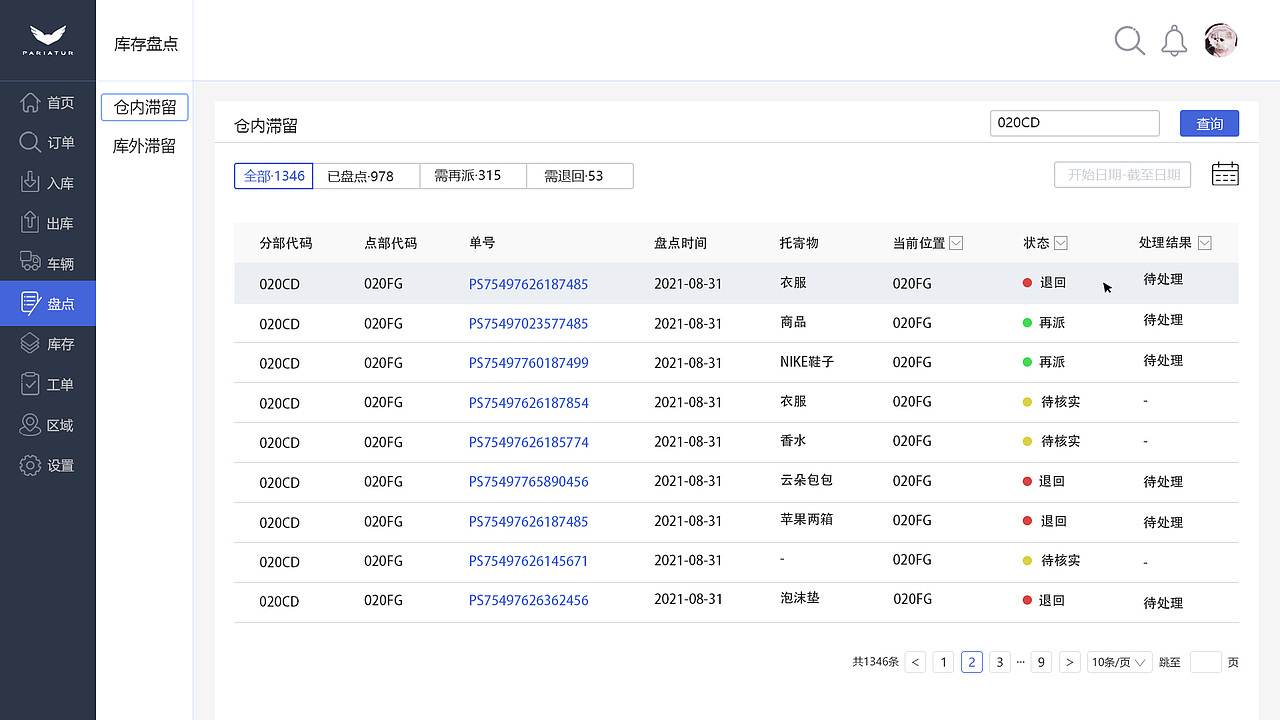Select the 需再派·315 filter tab
This screenshot has width=1280, height=720.
tap(472, 175)
